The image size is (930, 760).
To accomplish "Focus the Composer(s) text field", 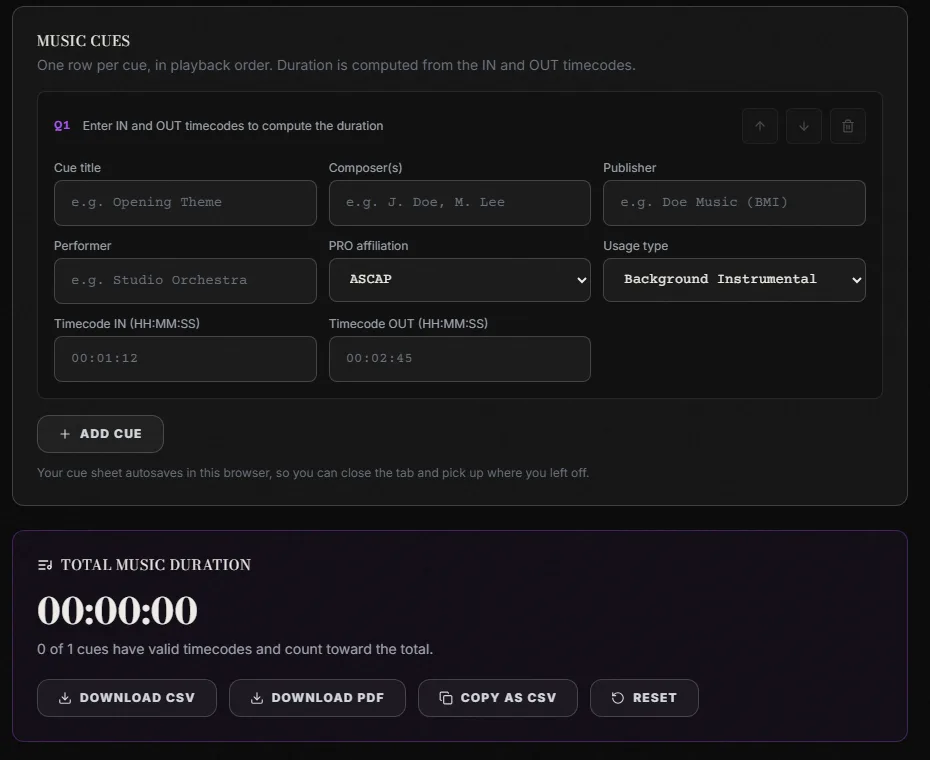I will point(460,203).
